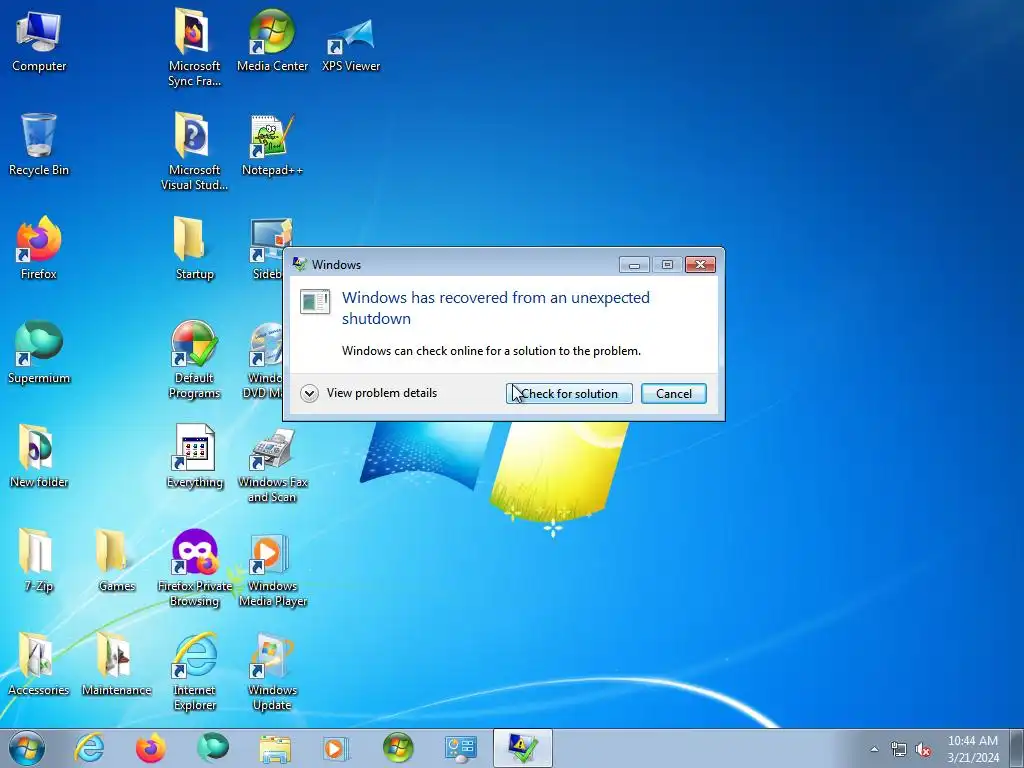Select the 7-Zip folder icon
The image size is (1024, 768).
[39, 560]
